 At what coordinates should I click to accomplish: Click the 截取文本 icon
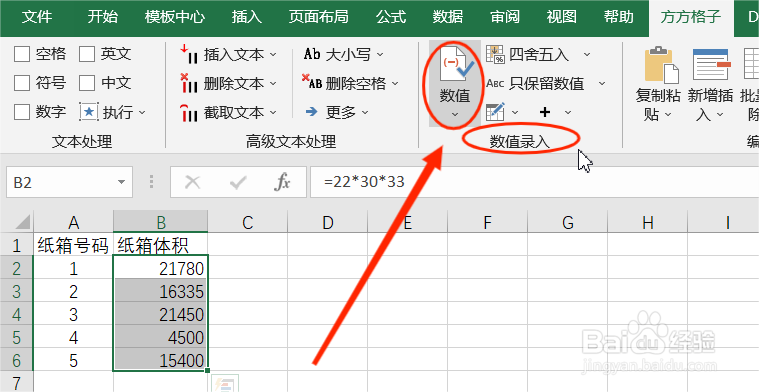(x=189, y=112)
